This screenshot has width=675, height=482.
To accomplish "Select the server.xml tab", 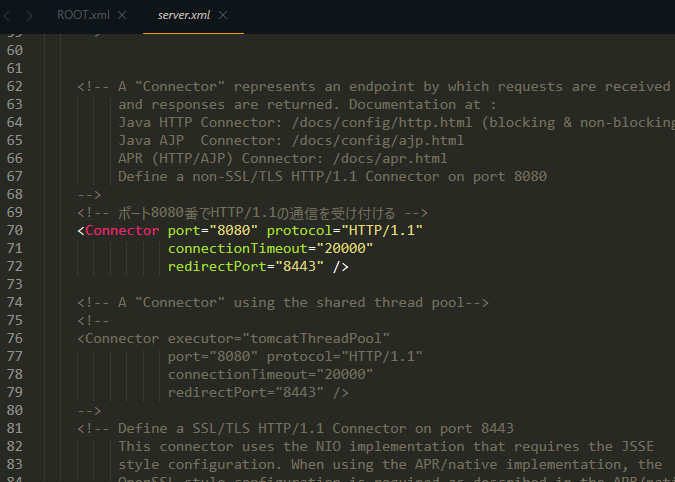I will 184,15.
